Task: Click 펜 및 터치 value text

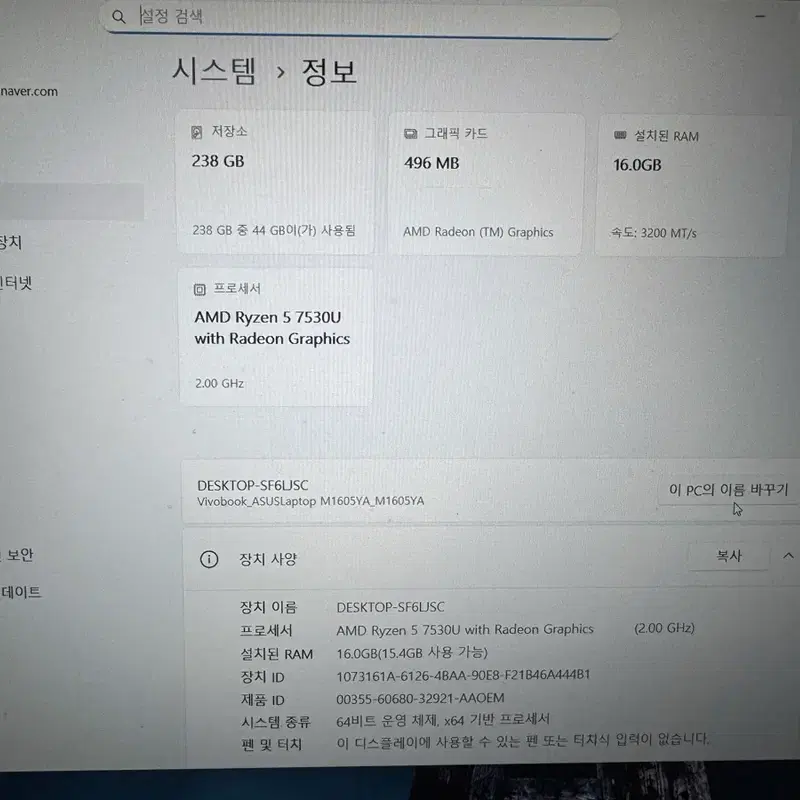Action: point(522,741)
